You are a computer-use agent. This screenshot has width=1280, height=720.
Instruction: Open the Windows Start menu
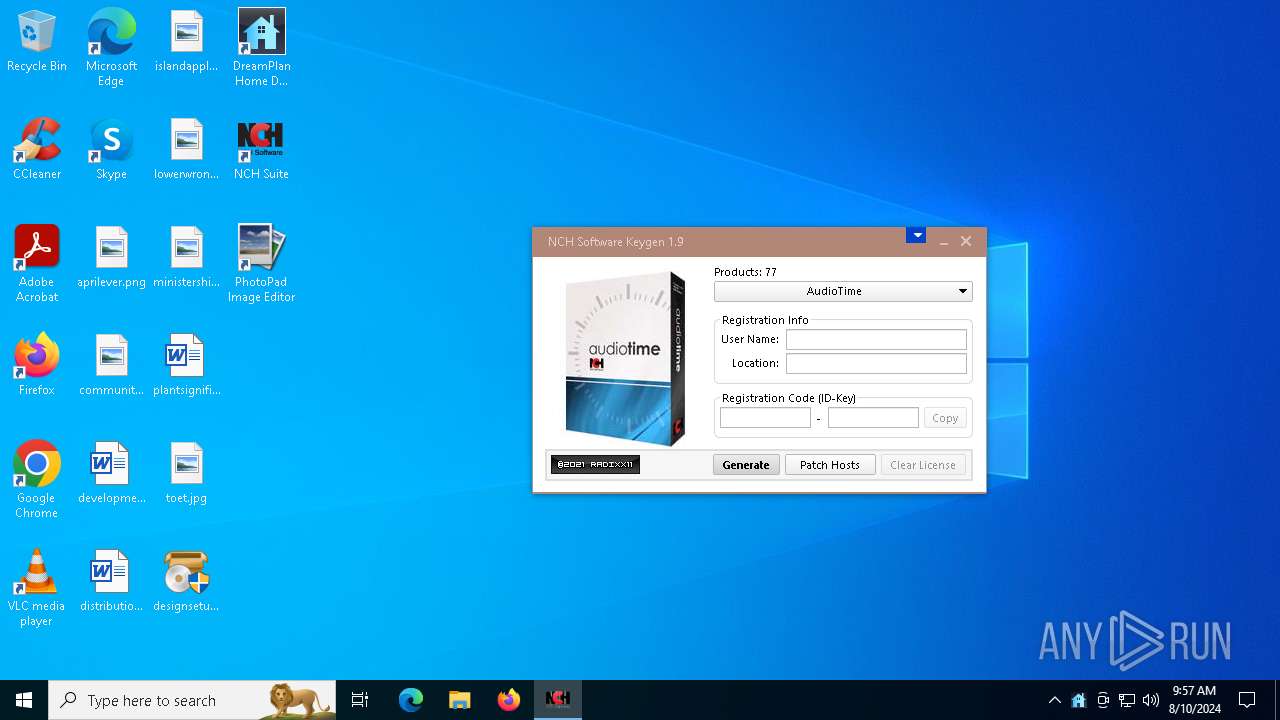[24, 700]
